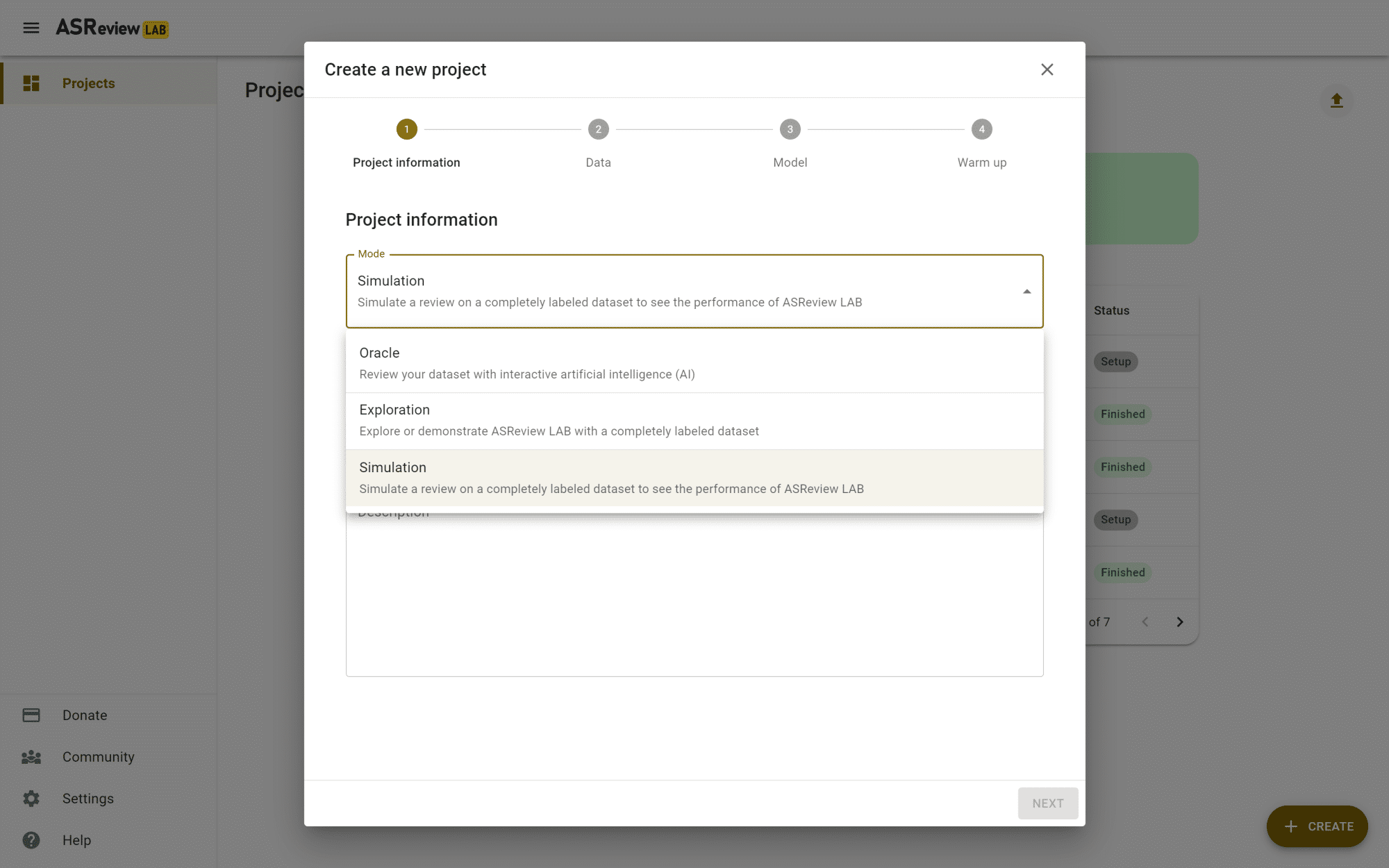The width and height of the screenshot is (1389, 868).
Task: Click the CREATE project button
Action: (1317, 826)
